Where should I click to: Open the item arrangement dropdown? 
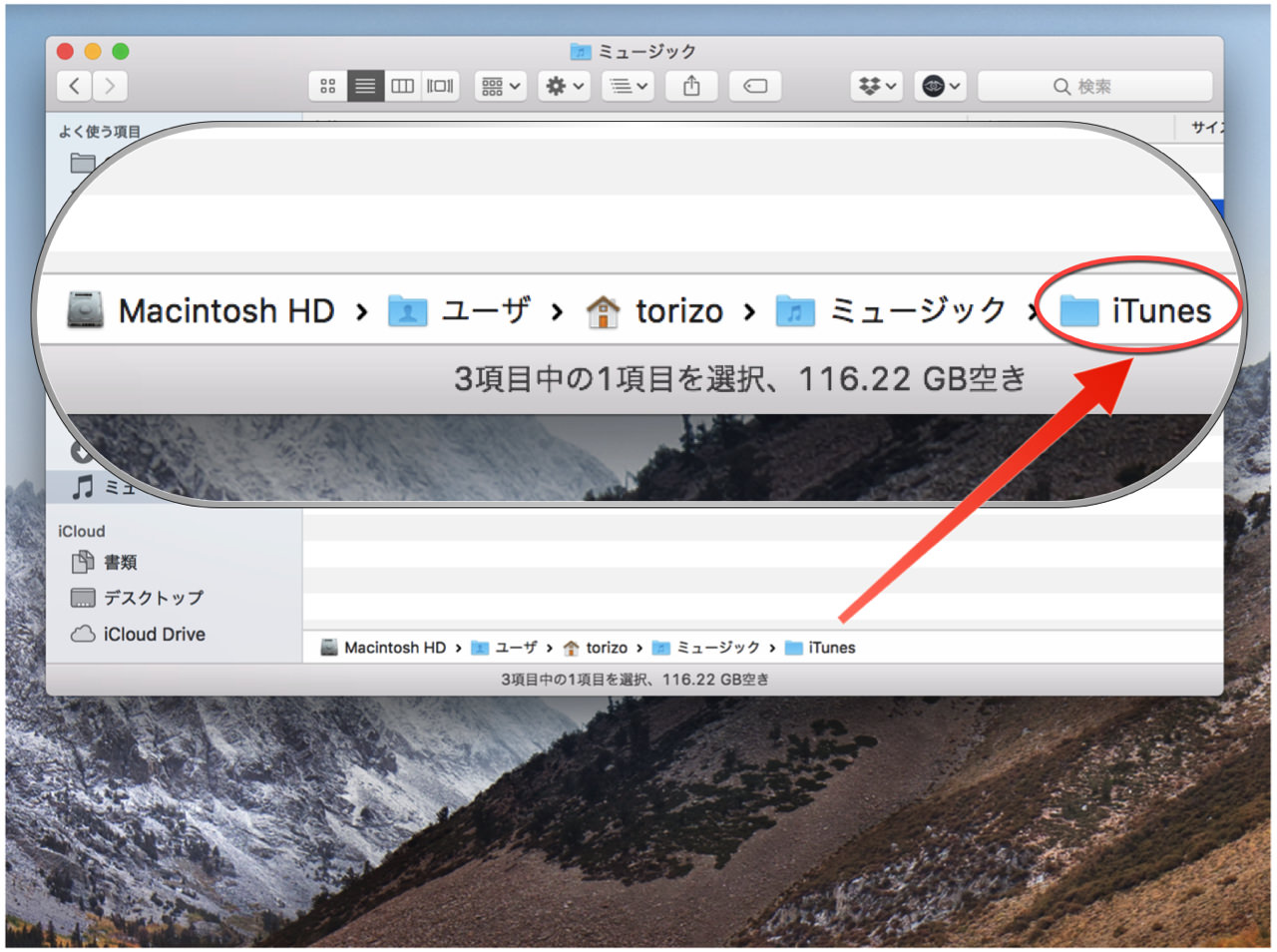click(501, 86)
